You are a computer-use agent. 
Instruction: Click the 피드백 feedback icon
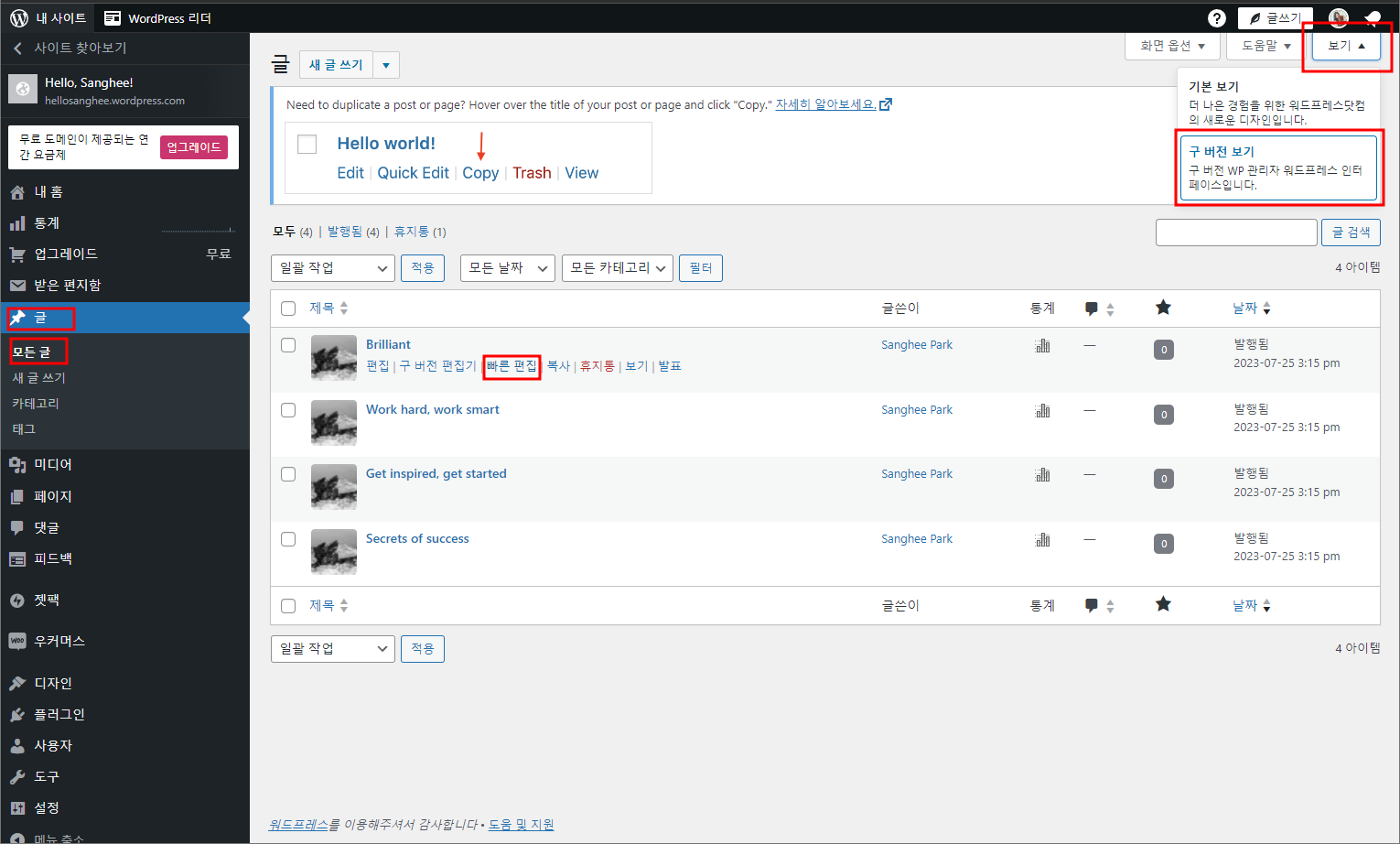[17, 559]
